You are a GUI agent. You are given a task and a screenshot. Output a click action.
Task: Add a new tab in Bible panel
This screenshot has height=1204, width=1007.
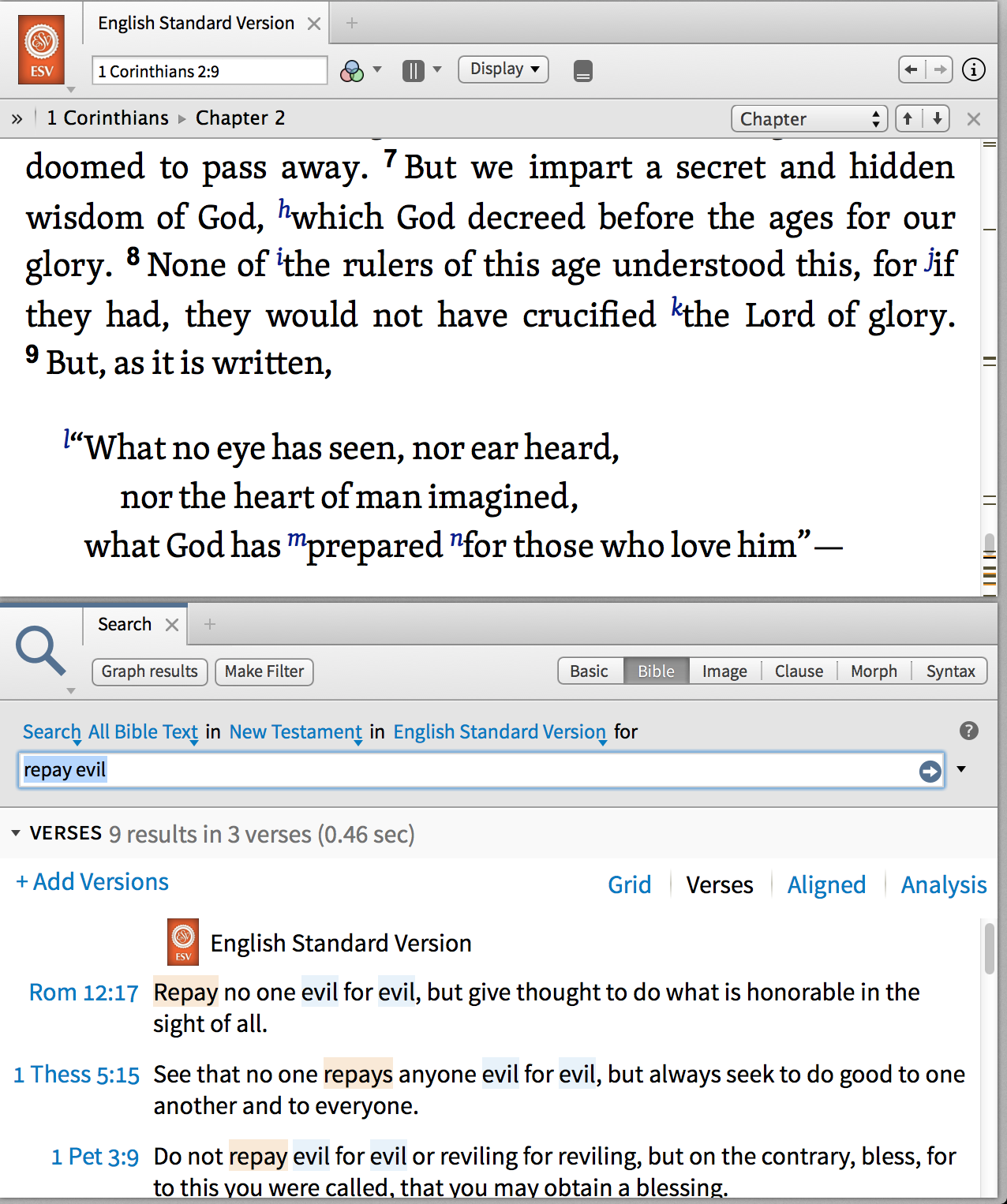pos(352,24)
